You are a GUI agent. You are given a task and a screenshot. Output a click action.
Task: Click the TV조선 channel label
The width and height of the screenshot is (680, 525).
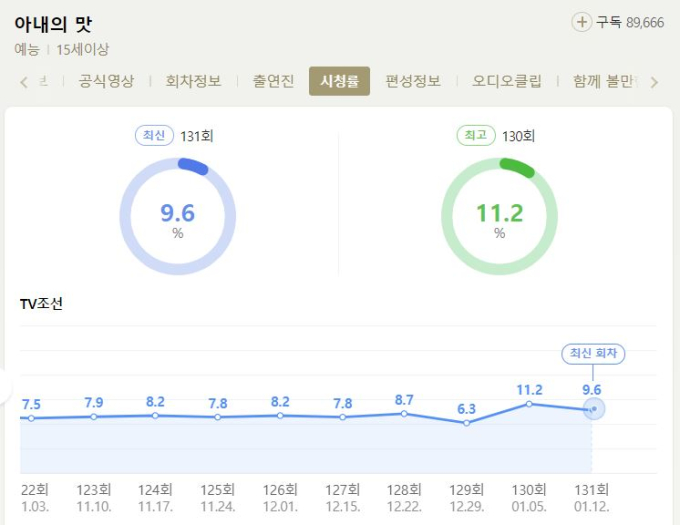(41, 304)
